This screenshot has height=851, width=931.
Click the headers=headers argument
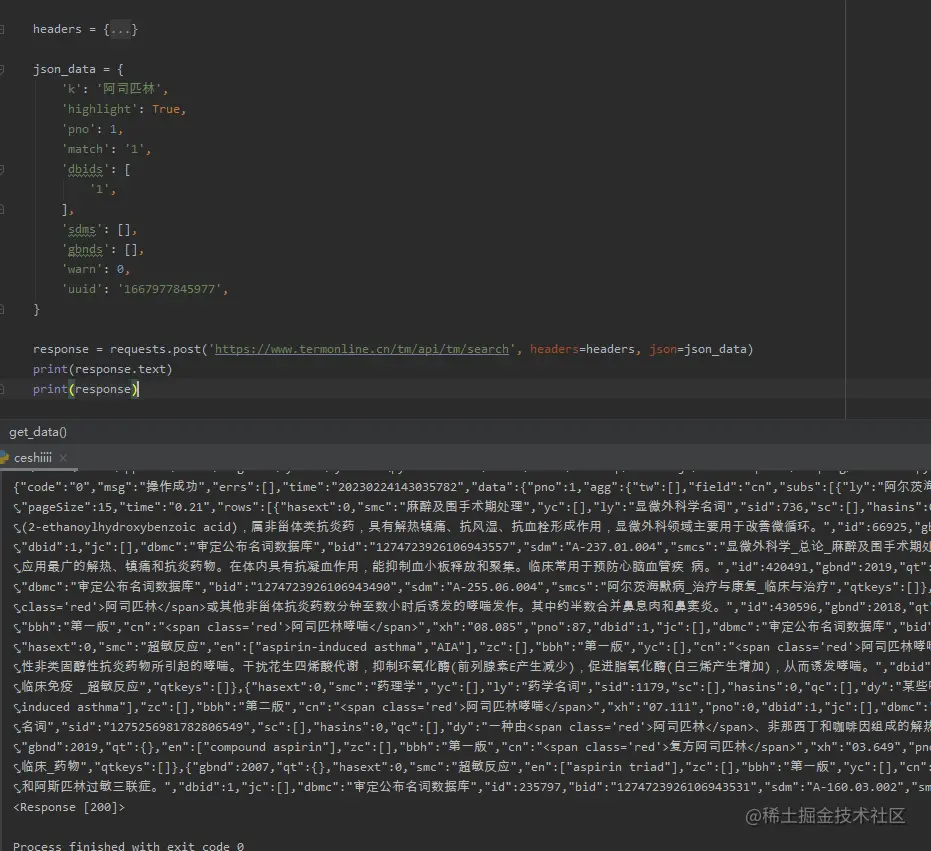(582, 349)
